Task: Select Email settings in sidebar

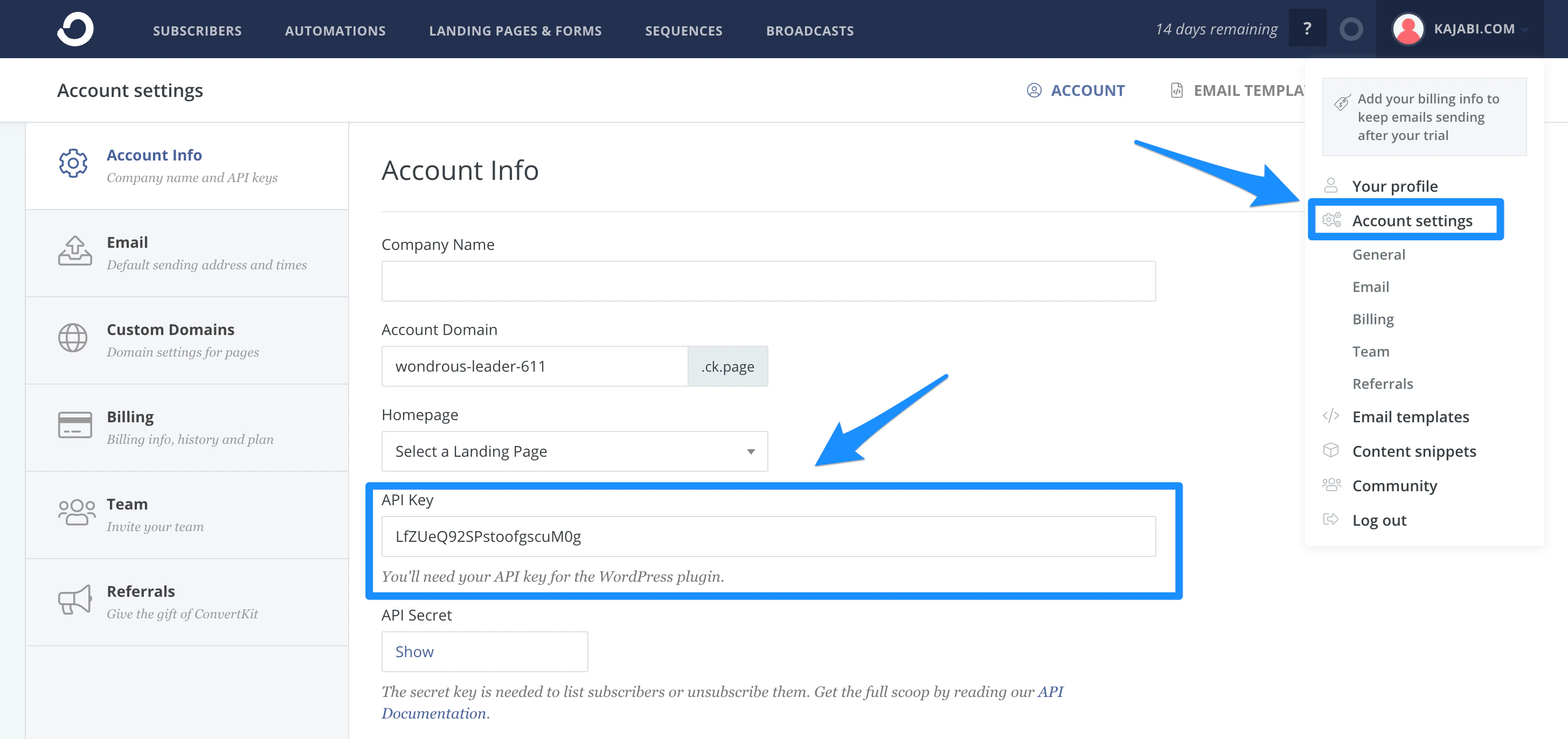Action: (187, 253)
